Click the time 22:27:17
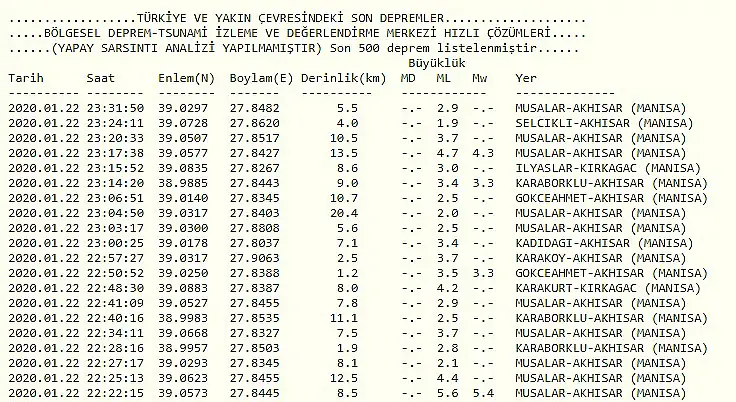Screen dimensions: 736x402 [x=115, y=363]
